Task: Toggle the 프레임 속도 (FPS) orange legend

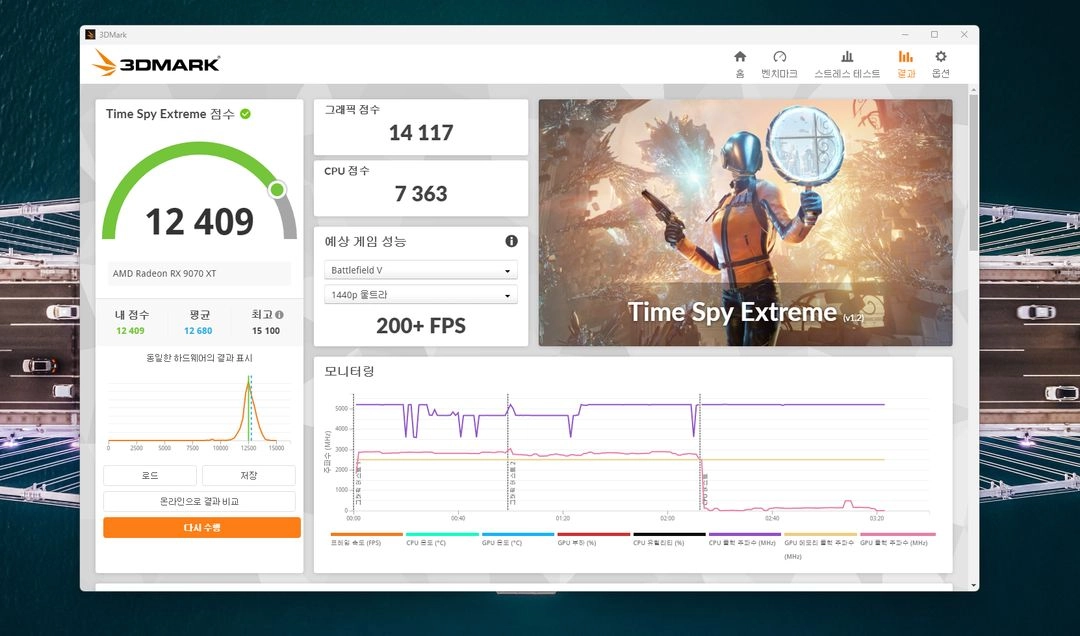Action: click(366, 539)
